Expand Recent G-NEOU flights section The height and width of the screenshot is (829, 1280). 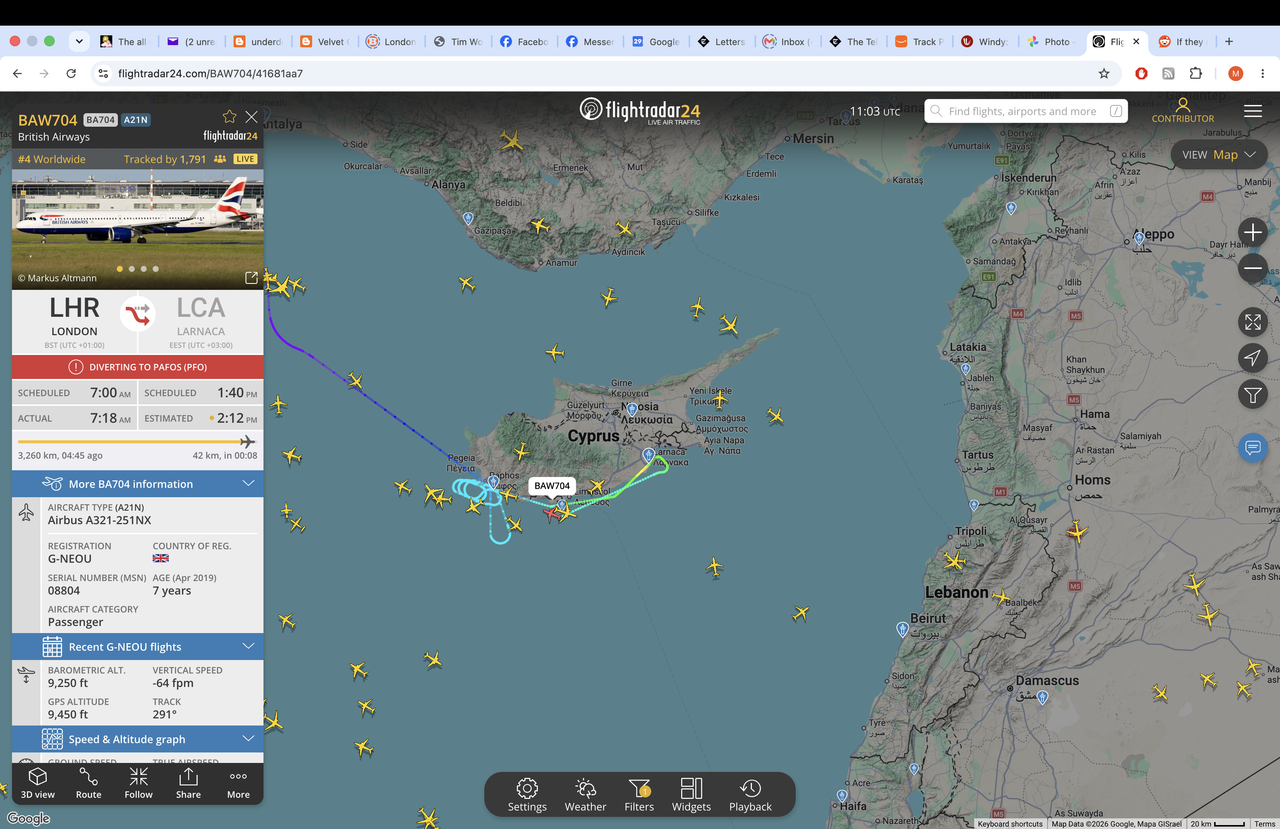(x=138, y=647)
